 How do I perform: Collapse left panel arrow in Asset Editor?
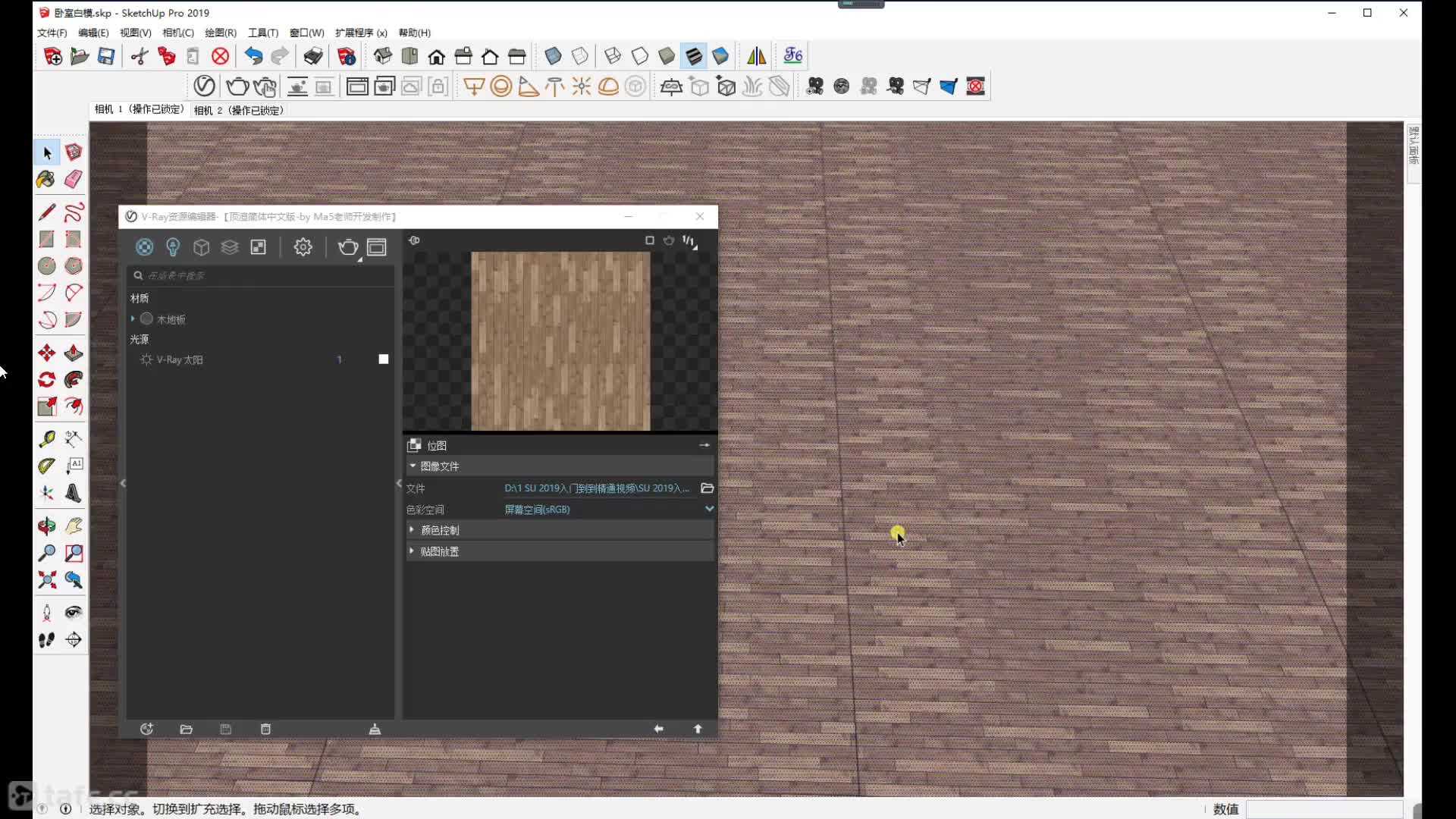coord(123,483)
